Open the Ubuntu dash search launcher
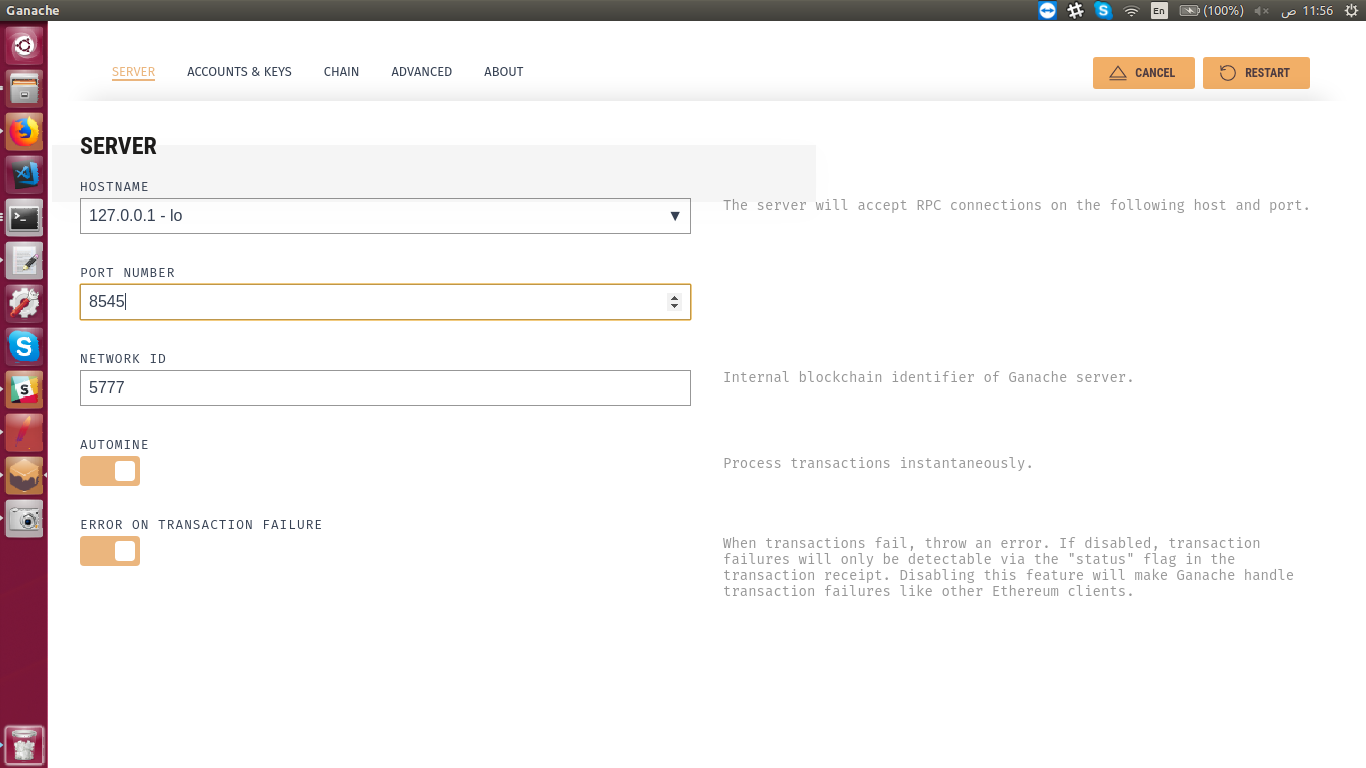This screenshot has width=1366, height=768. (x=24, y=45)
